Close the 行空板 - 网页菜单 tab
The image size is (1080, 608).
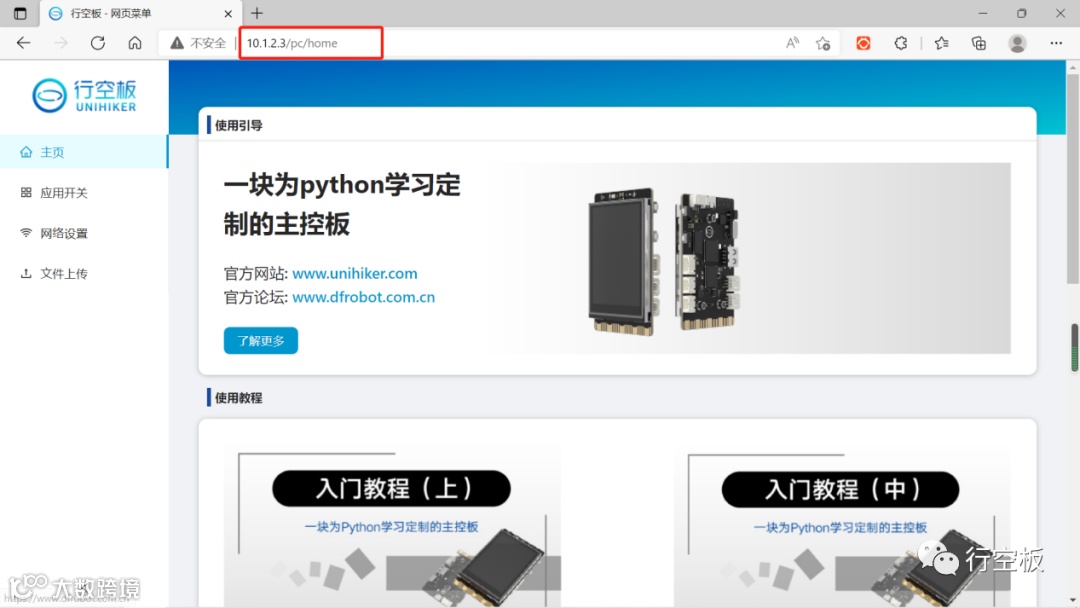(228, 13)
